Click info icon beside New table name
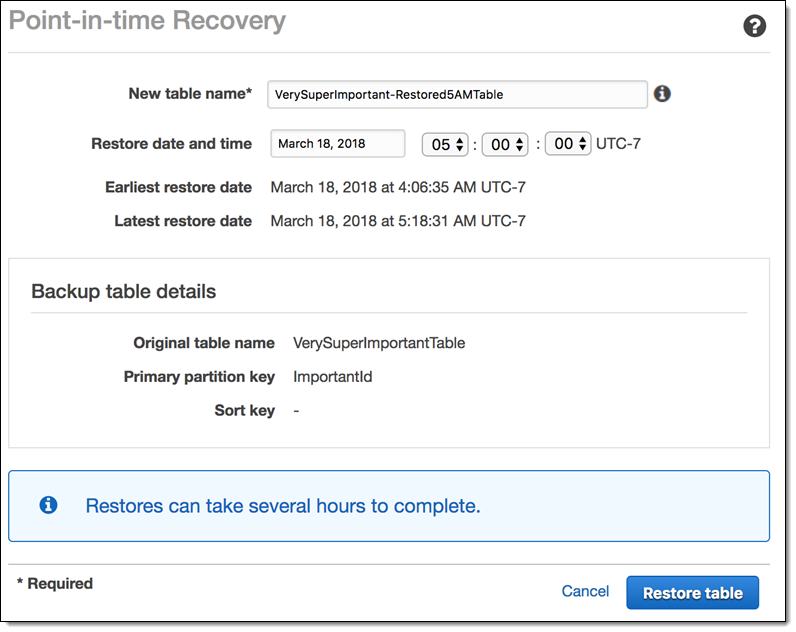 click(x=662, y=94)
